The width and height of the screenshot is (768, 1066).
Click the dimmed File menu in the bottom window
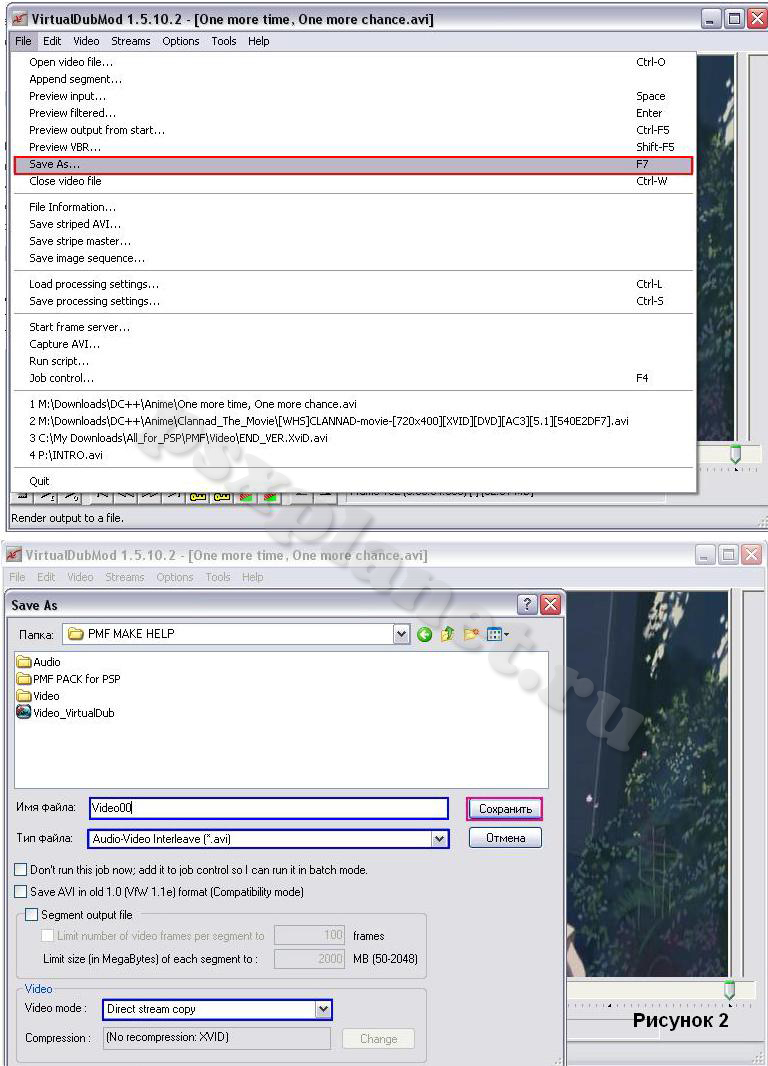(x=17, y=577)
